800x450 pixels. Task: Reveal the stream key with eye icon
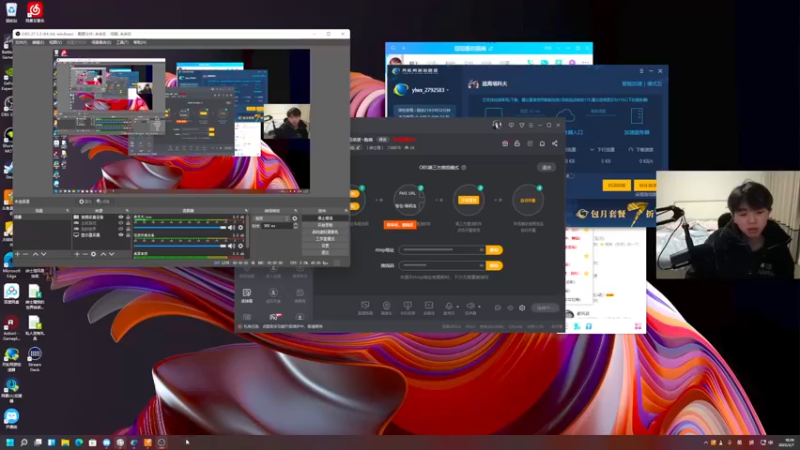[x=481, y=265]
